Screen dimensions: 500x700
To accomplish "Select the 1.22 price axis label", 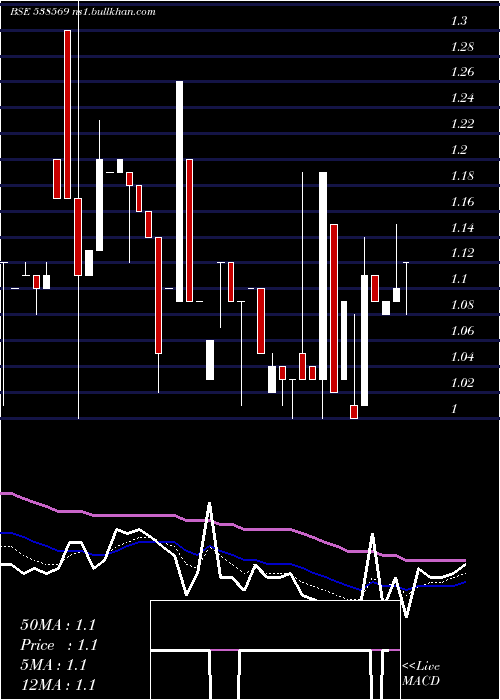I will [462, 124].
